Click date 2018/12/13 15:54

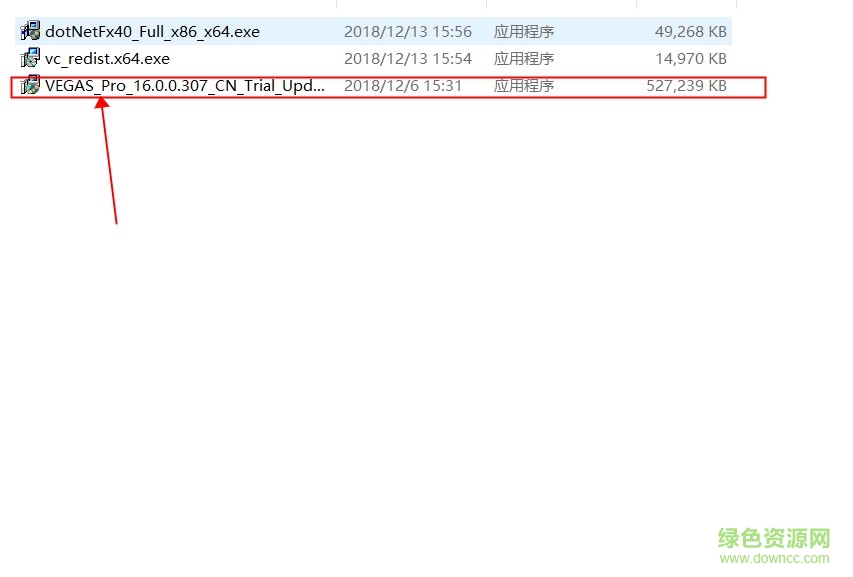click(407, 58)
